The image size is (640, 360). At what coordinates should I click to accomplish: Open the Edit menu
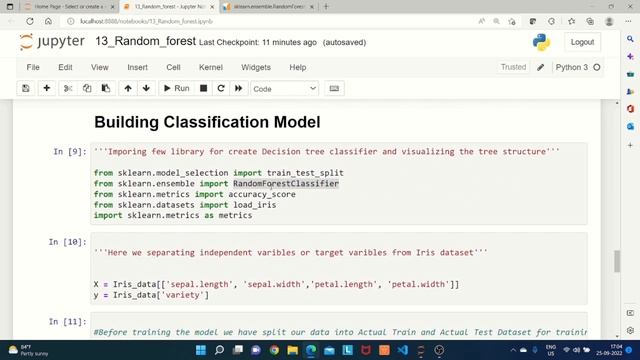(65, 67)
